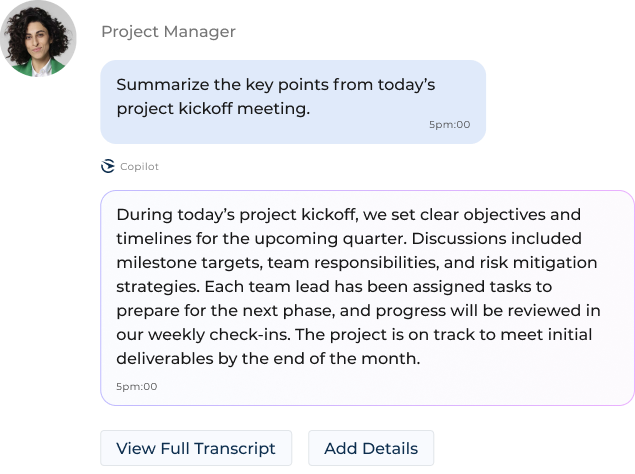
Task: Select the Copilot sender label
Action: (x=139, y=166)
